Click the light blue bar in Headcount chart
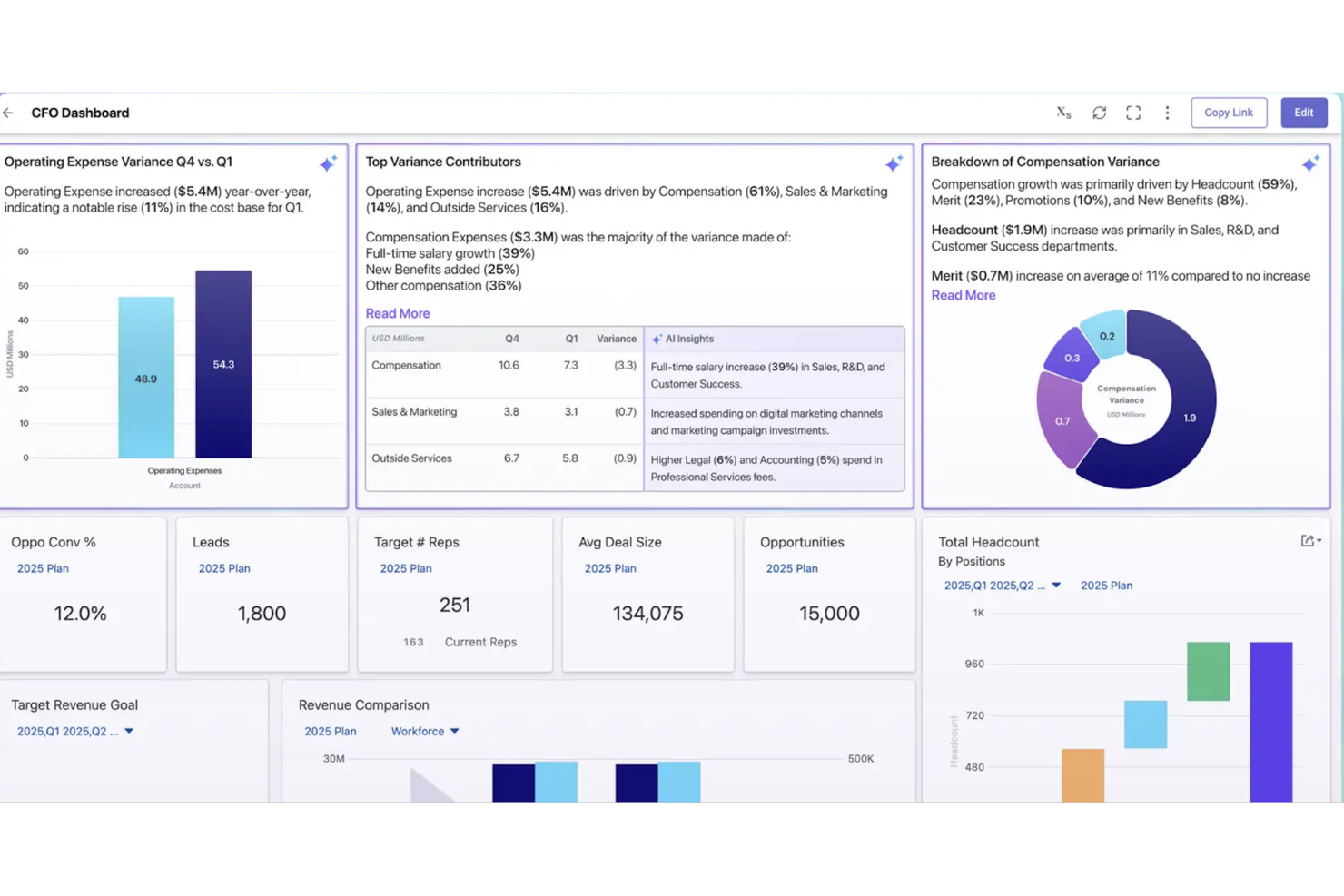Viewport: 1344px width, 896px height. [x=1145, y=724]
